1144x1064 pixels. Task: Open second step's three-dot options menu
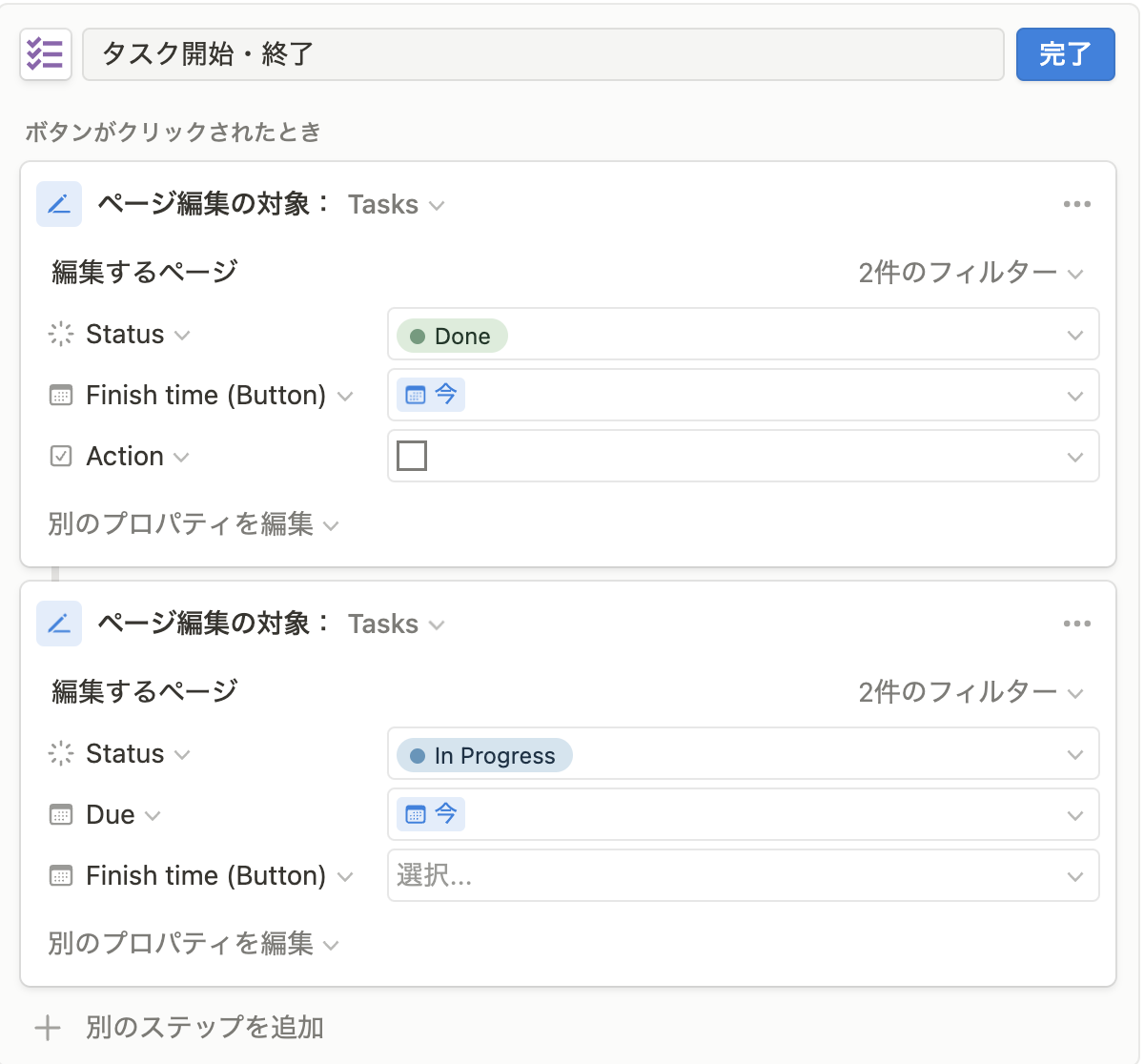coord(1076,624)
